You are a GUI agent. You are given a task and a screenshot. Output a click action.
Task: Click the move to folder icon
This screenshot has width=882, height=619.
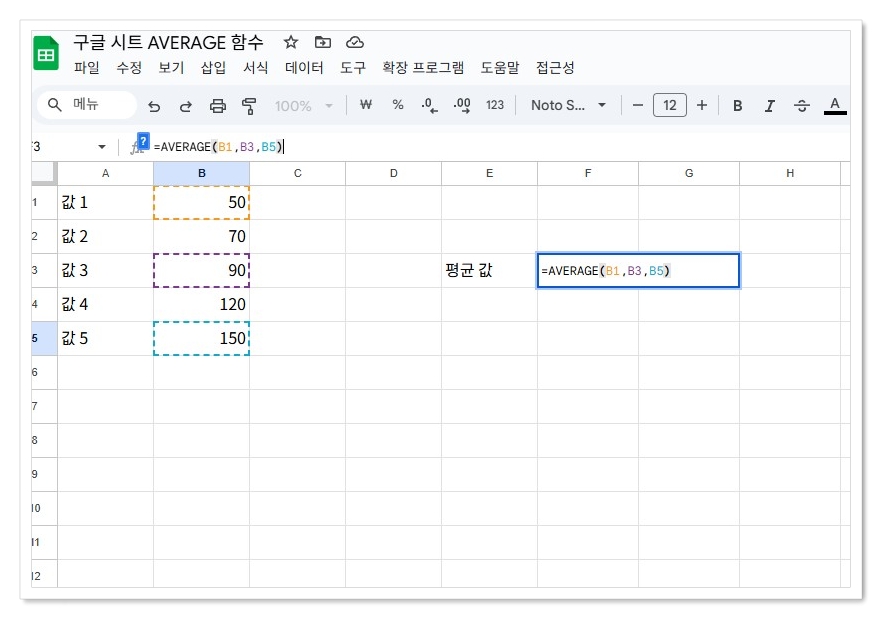tap(322, 42)
